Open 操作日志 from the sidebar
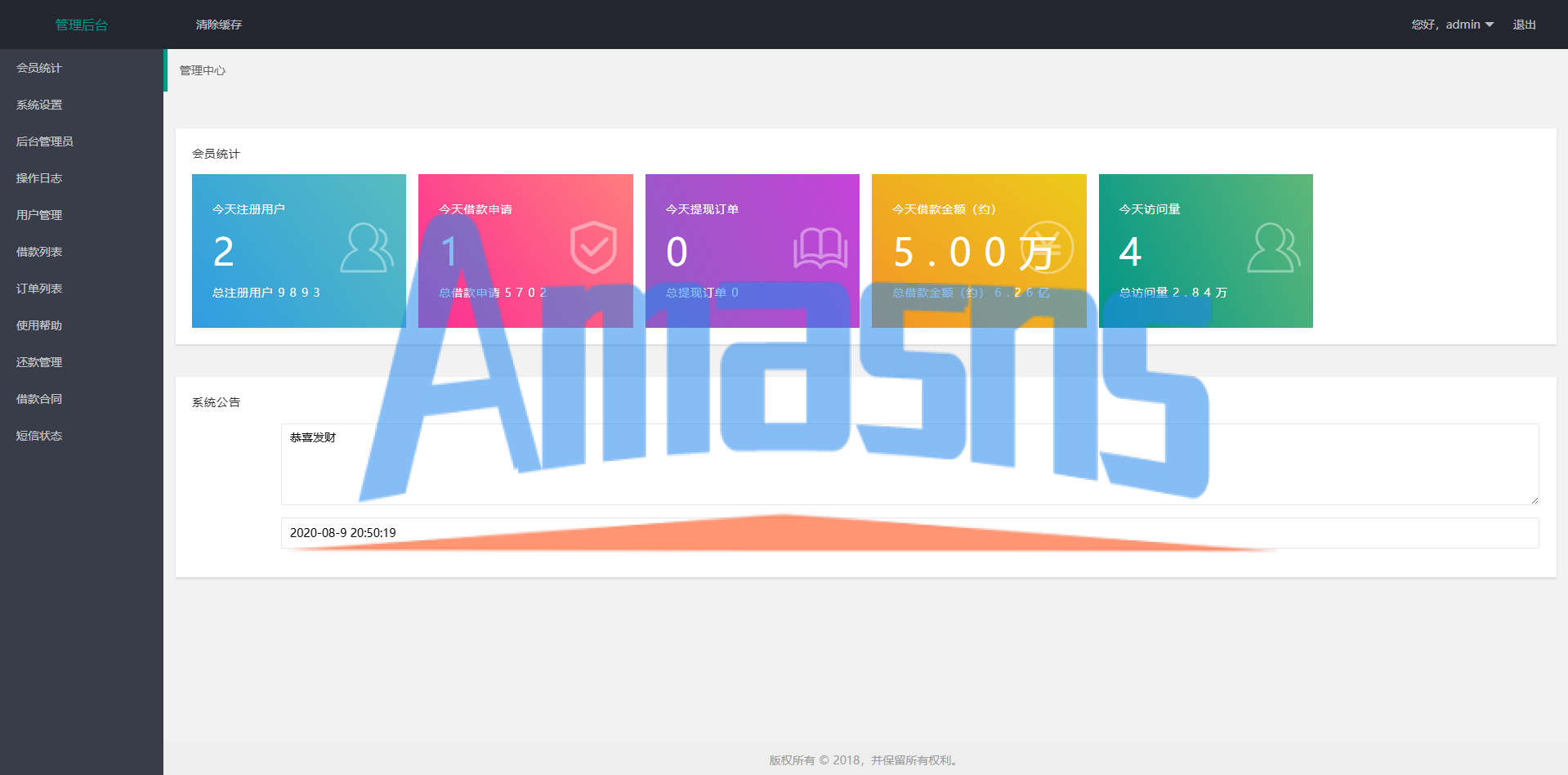The image size is (1568, 775). point(39,178)
